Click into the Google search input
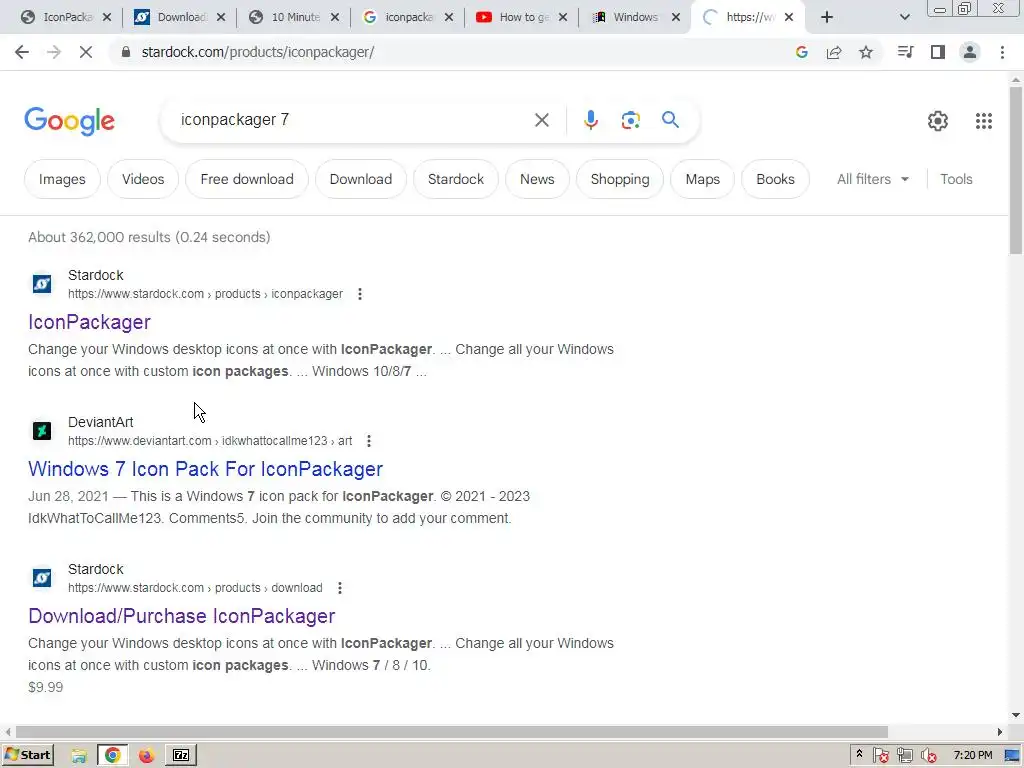 point(353,120)
